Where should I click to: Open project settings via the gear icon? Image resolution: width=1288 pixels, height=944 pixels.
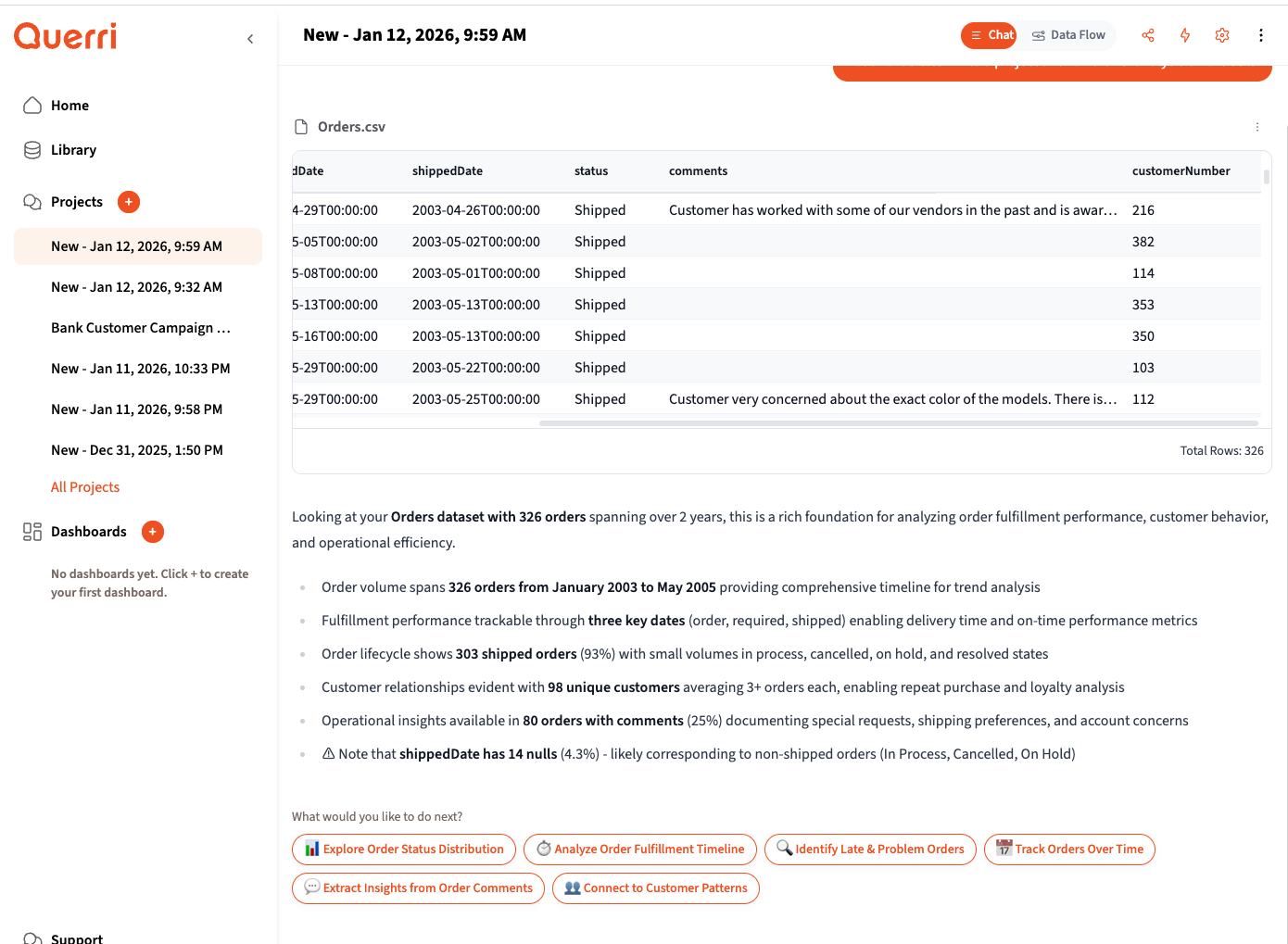1222,34
